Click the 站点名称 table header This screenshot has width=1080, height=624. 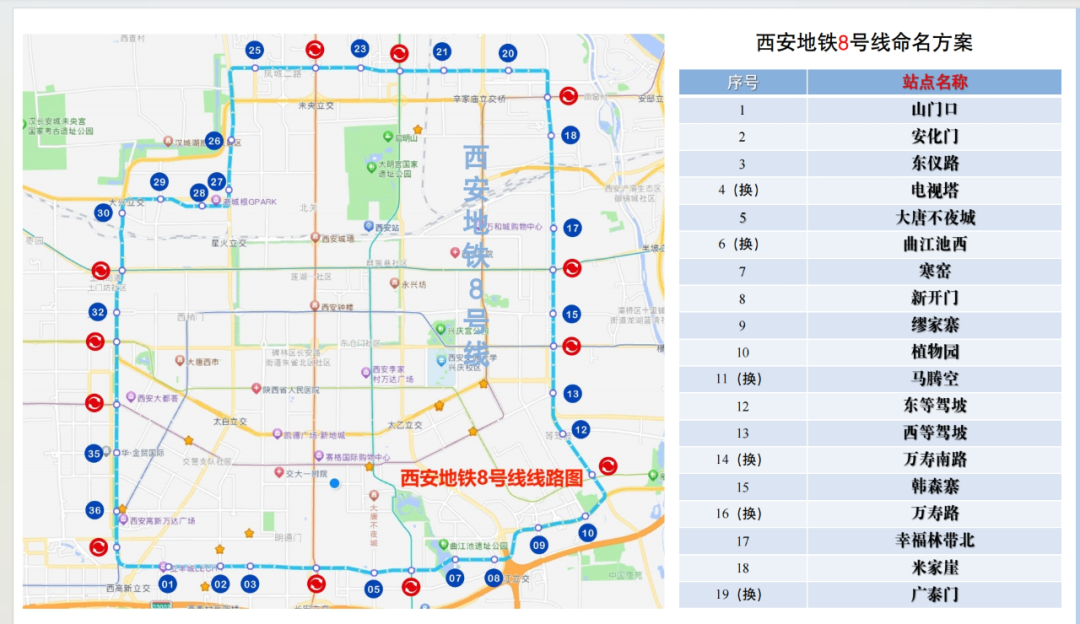tap(934, 83)
